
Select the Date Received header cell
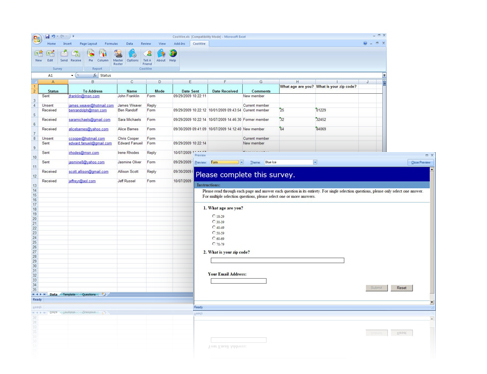coord(225,89)
